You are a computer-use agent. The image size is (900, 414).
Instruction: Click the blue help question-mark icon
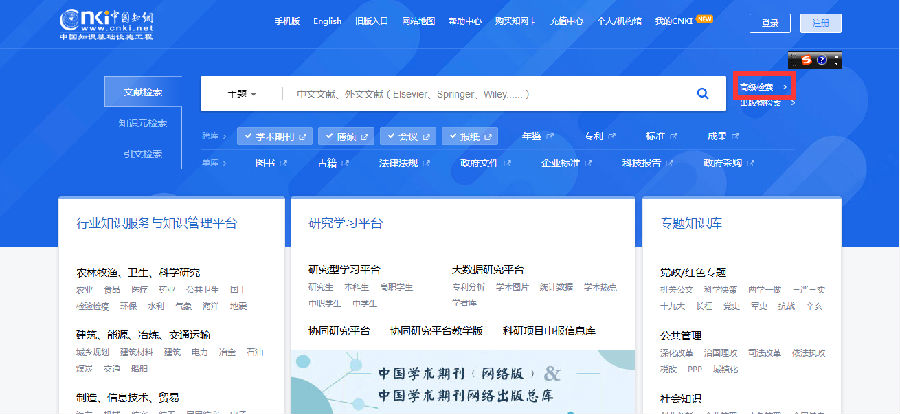(821, 60)
